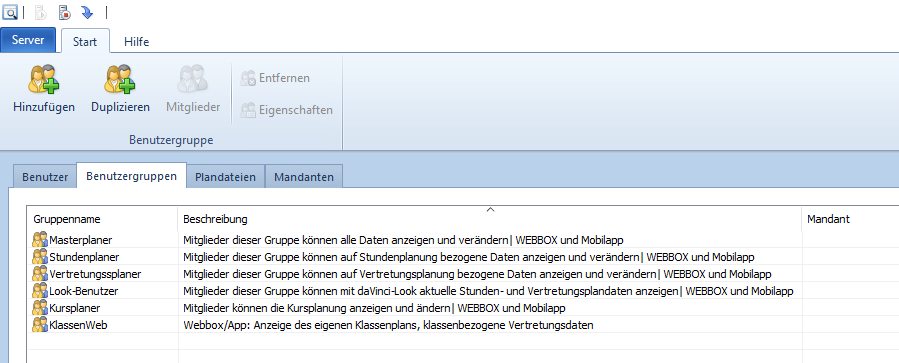Click the description 'Mitglieder können die Kursplanung anzeigen'
This screenshot has width=899, height=363.
(x=374, y=308)
